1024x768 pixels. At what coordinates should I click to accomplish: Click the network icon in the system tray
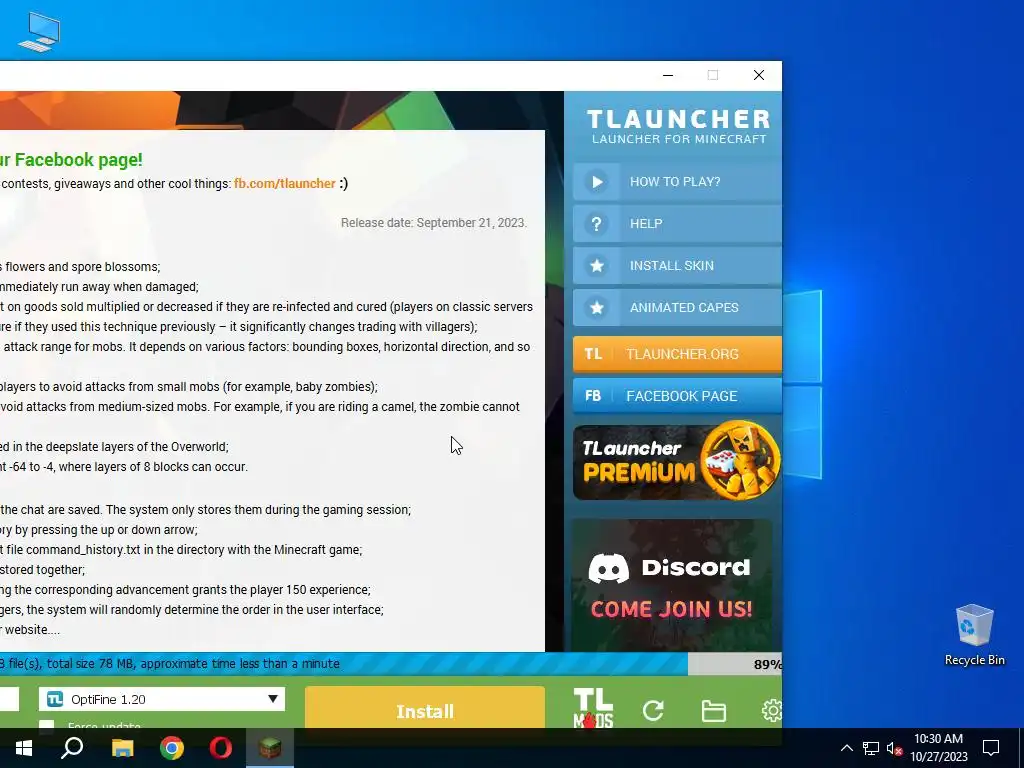(x=871, y=748)
